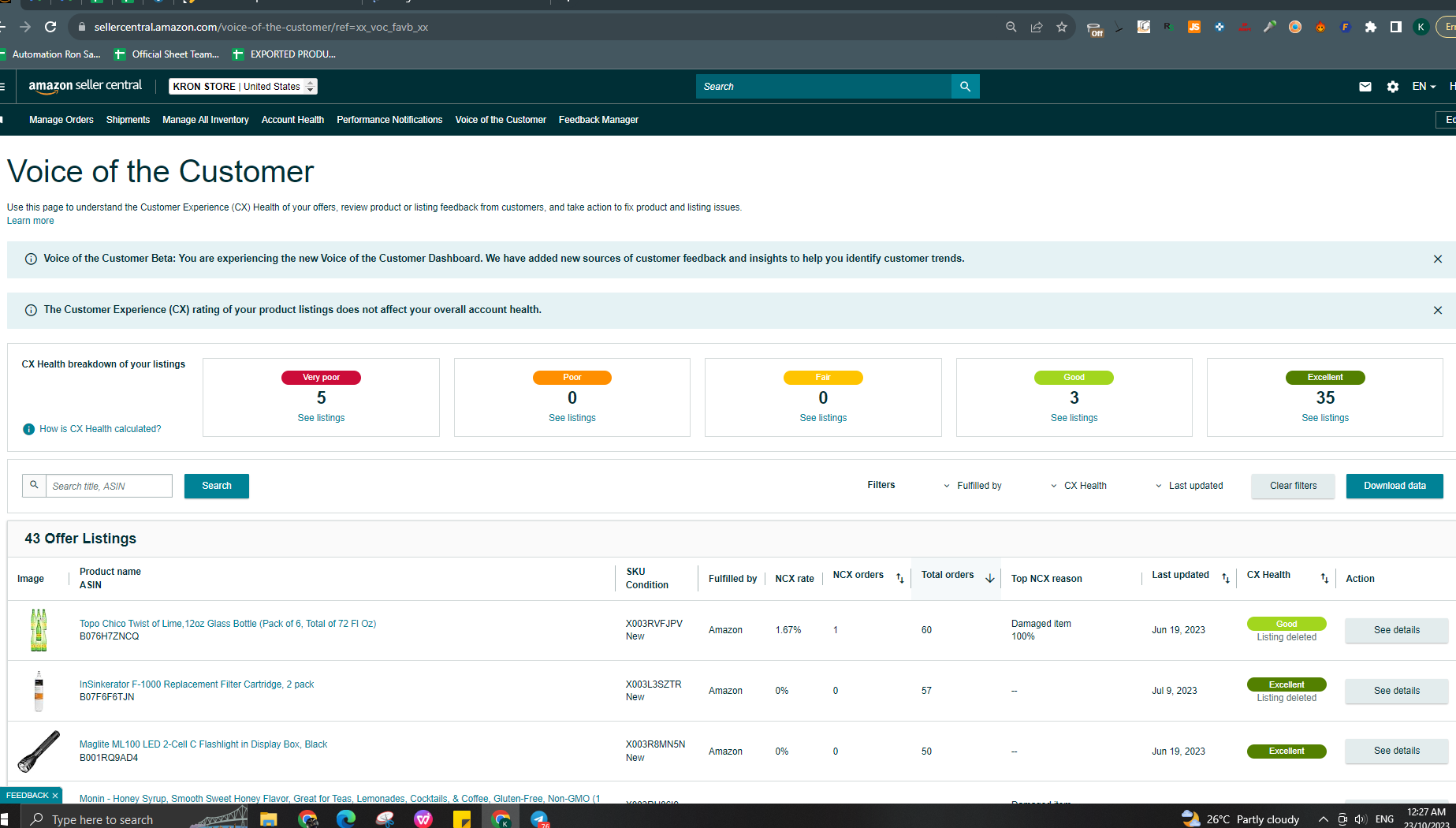Open Voice of the Customer menu item
The width and height of the screenshot is (1456, 828).
coord(501,120)
